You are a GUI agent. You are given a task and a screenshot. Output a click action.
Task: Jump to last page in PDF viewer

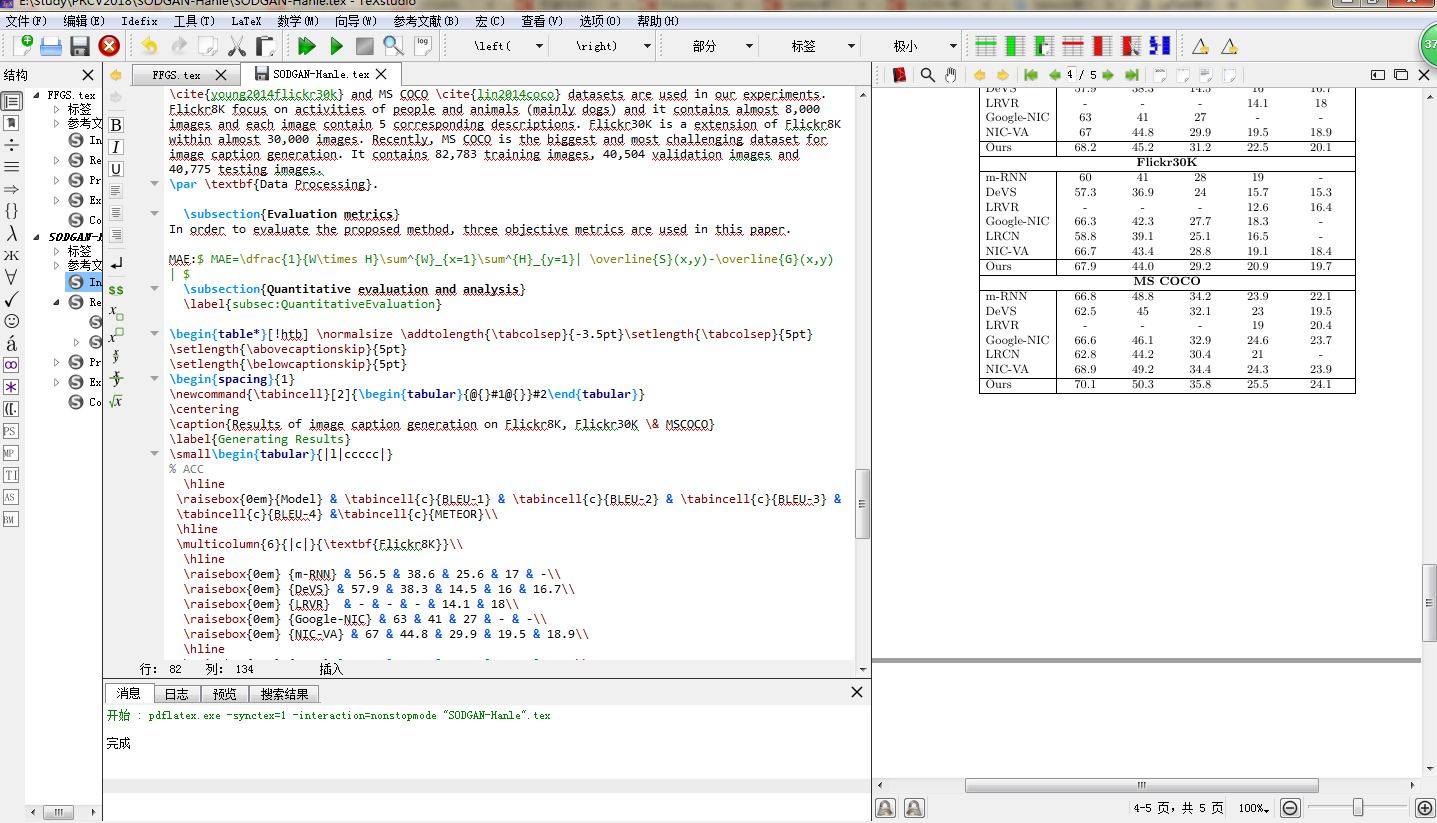pyautogui.click(x=1131, y=75)
